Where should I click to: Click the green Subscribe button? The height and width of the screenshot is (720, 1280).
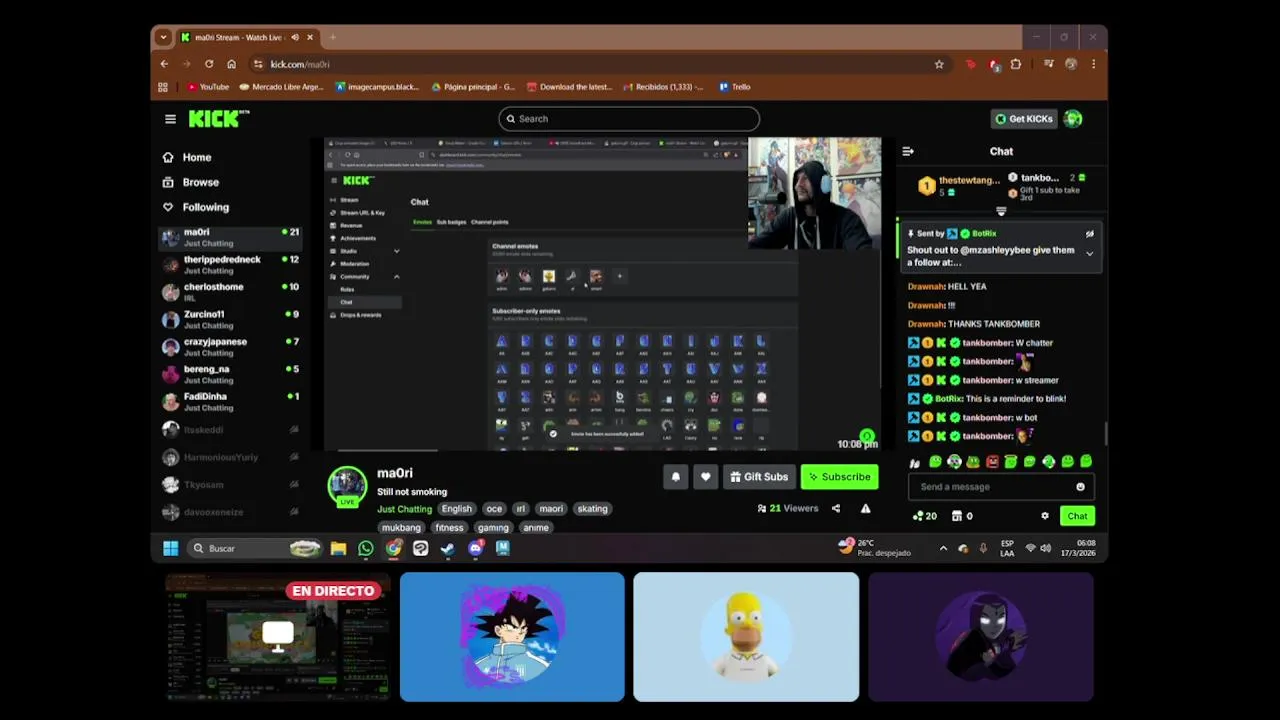tap(839, 477)
